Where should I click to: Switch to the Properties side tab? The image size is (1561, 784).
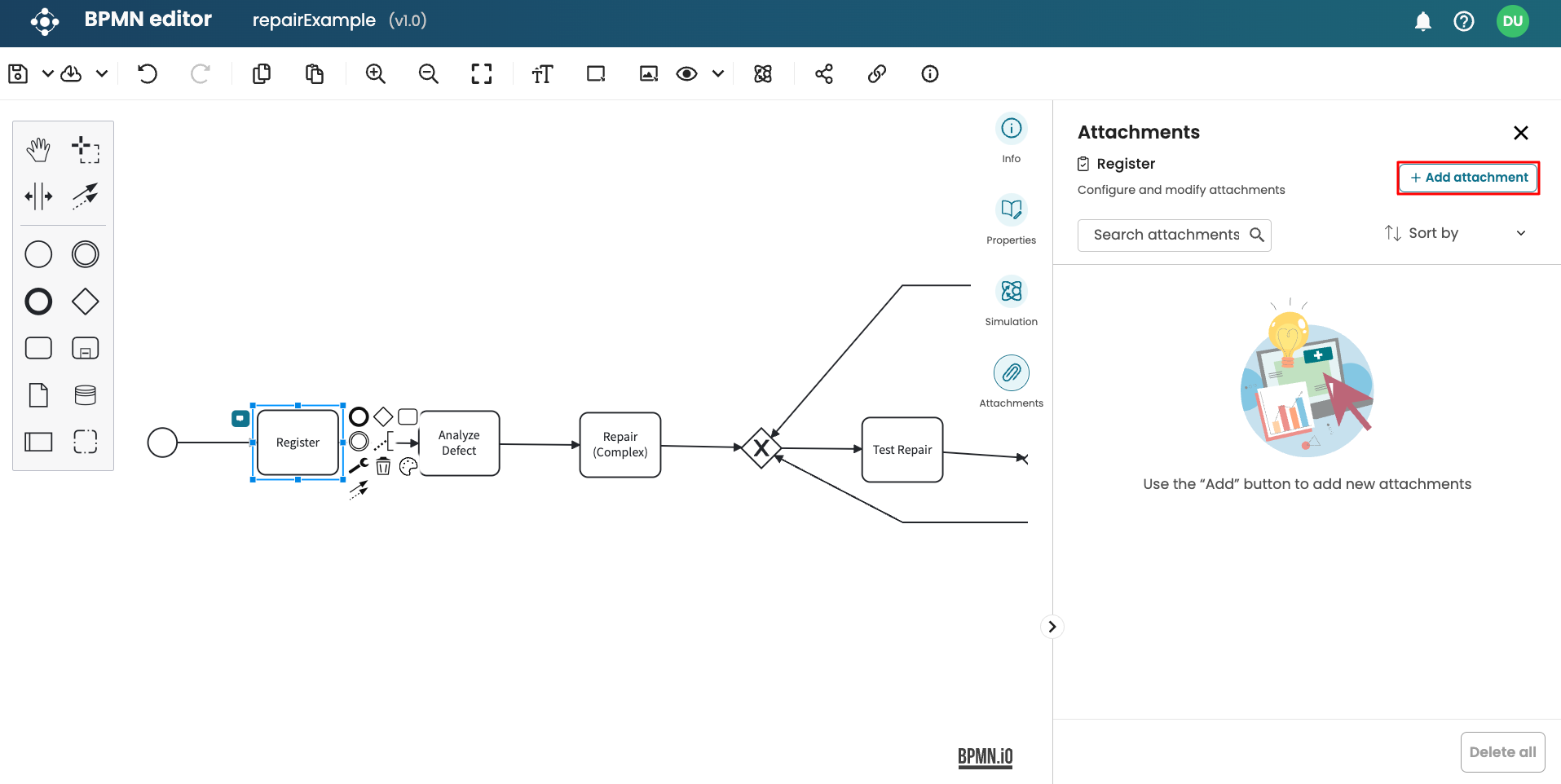(x=1011, y=218)
